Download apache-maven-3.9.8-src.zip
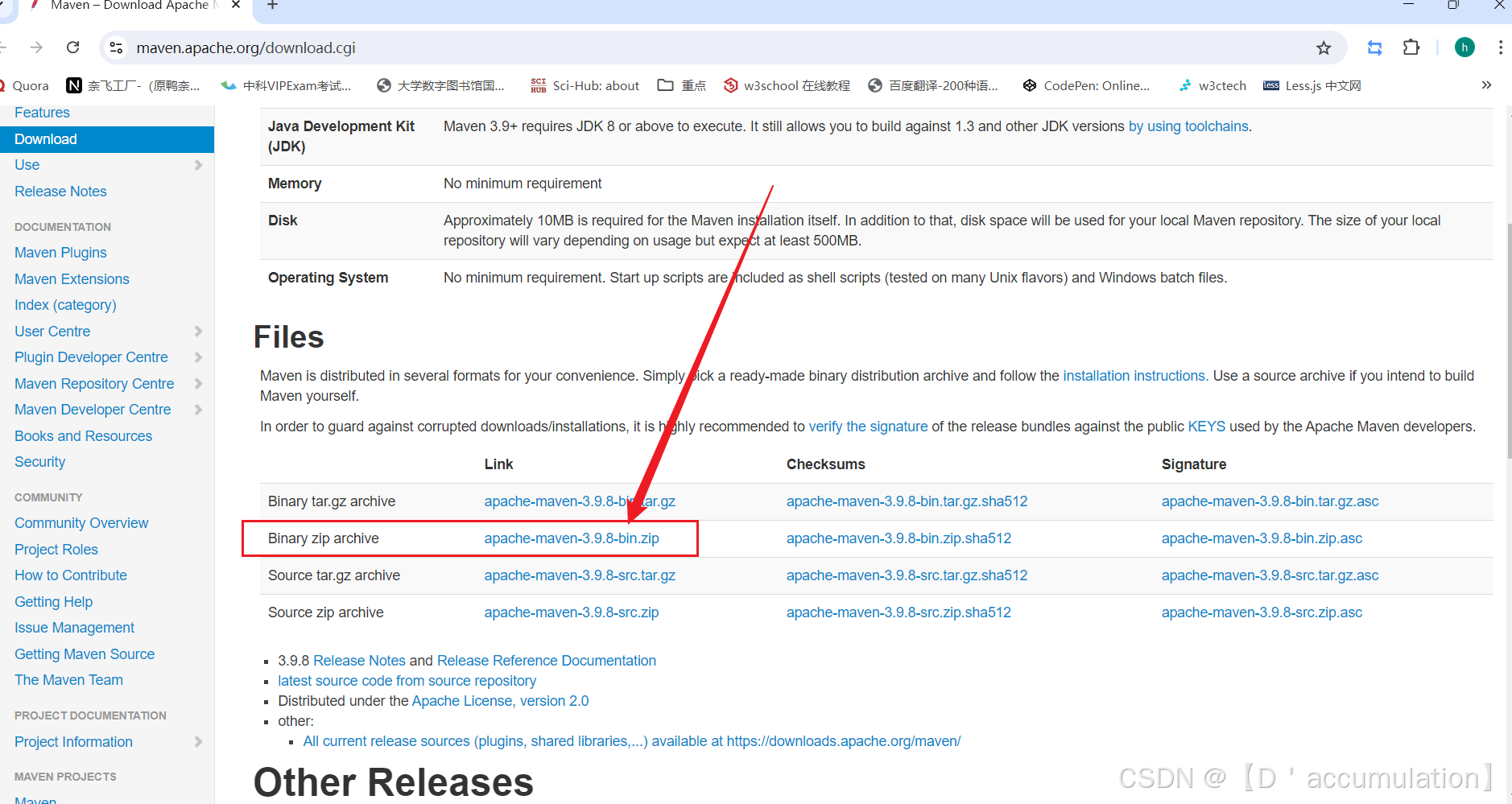Viewport: 1512px width, 804px height. coord(572,612)
